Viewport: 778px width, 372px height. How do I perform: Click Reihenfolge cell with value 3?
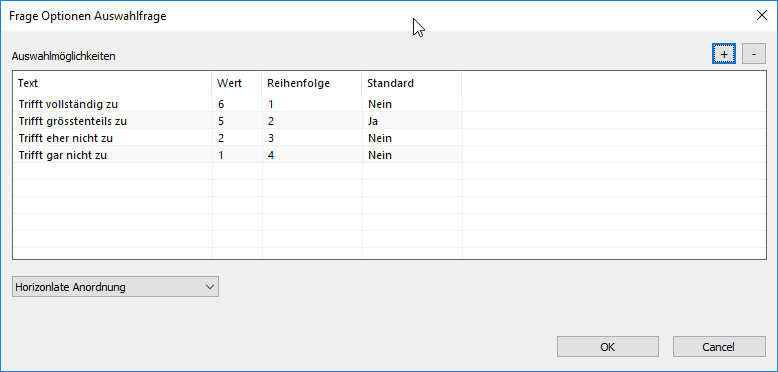[x=312, y=138]
